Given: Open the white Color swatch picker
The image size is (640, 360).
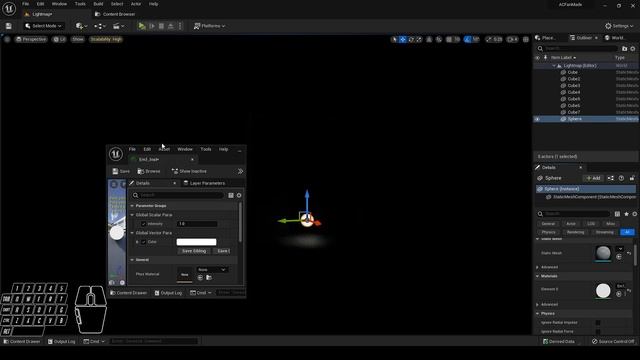Looking at the screenshot, I should [x=196, y=242].
